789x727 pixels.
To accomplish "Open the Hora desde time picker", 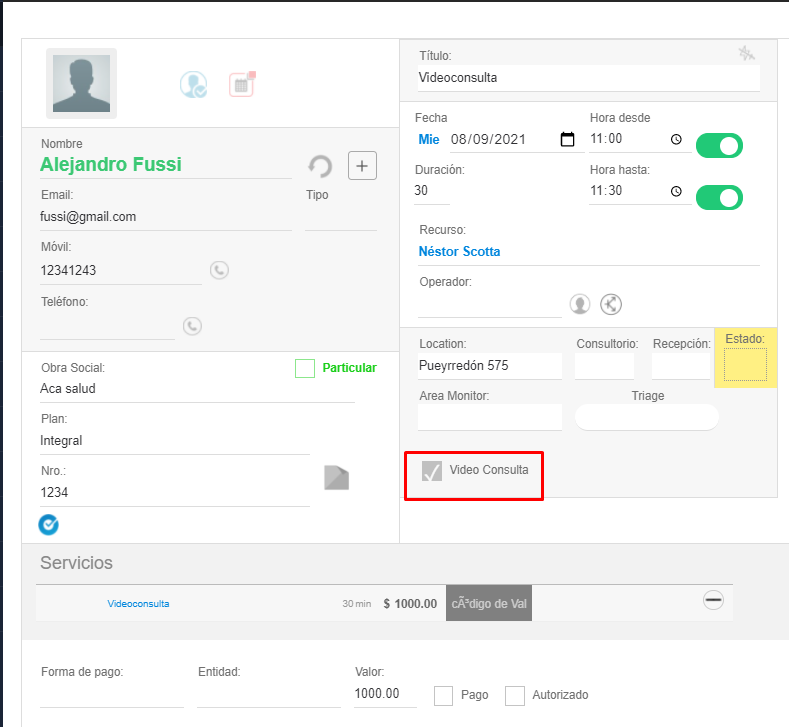I will tap(676, 140).
